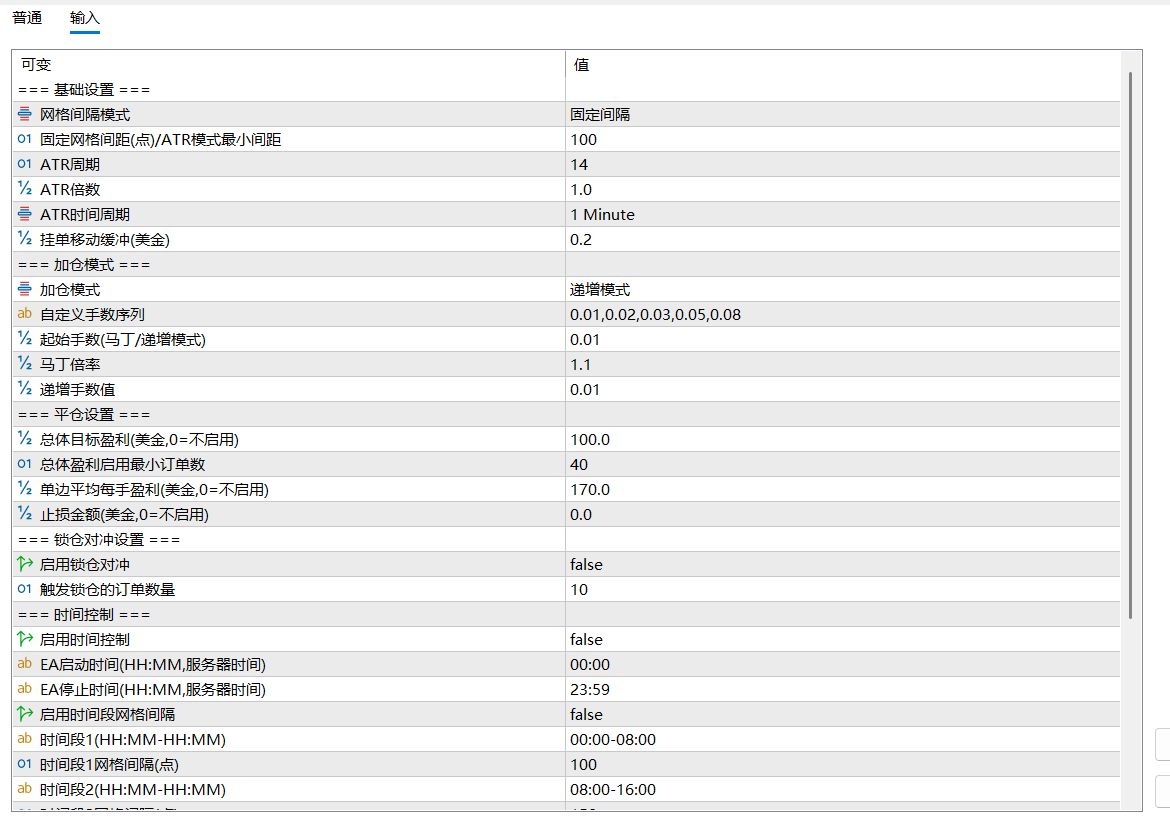Click the boolean arrow icon beside 启用时间控制
Screen dimensions: 1170x829
coord(25,639)
